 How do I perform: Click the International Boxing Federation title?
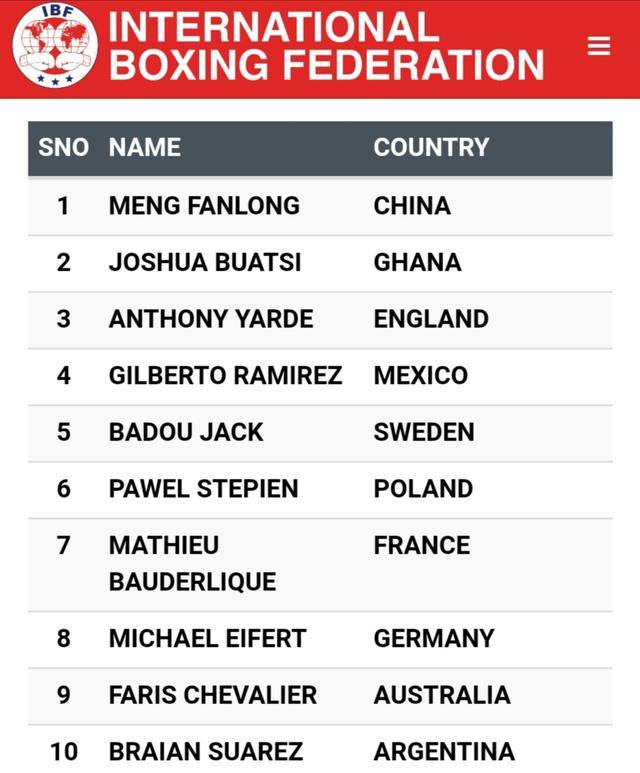326,46
